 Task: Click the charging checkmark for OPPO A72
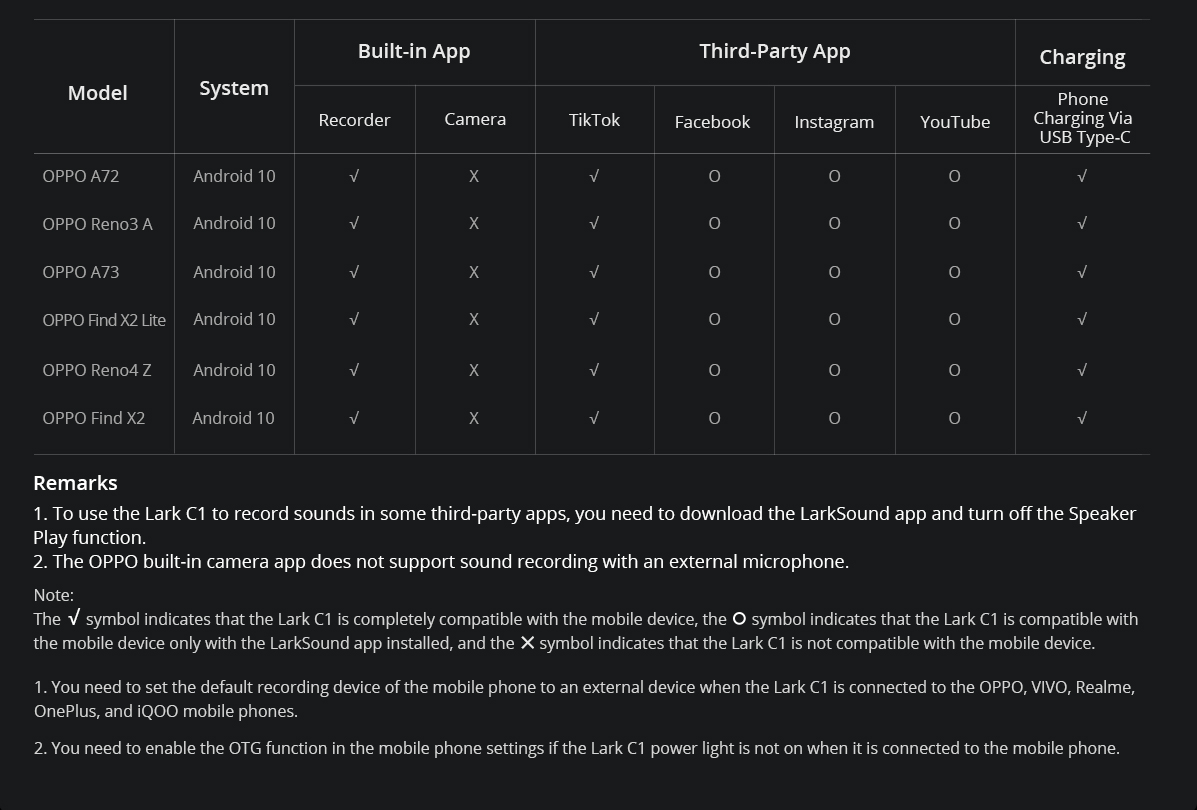(x=1082, y=176)
